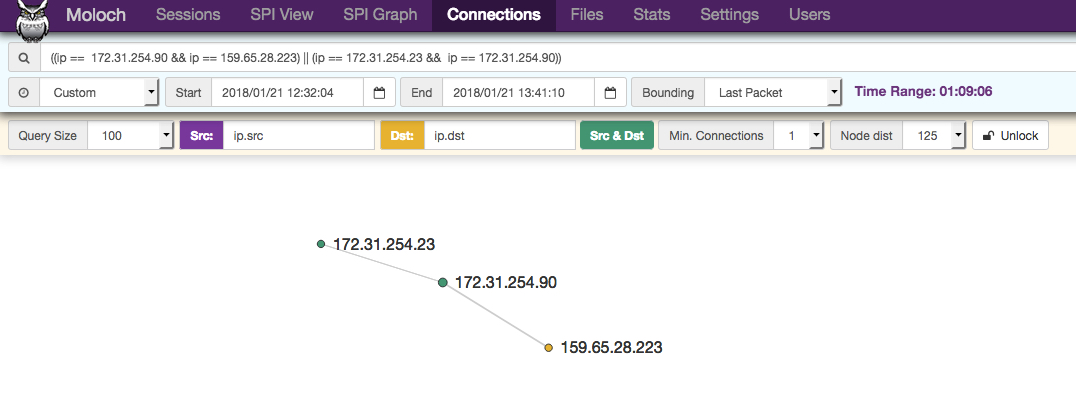Open the Node dist dropdown
This screenshot has width=1076, height=413.
pyautogui.click(x=934, y=136)
